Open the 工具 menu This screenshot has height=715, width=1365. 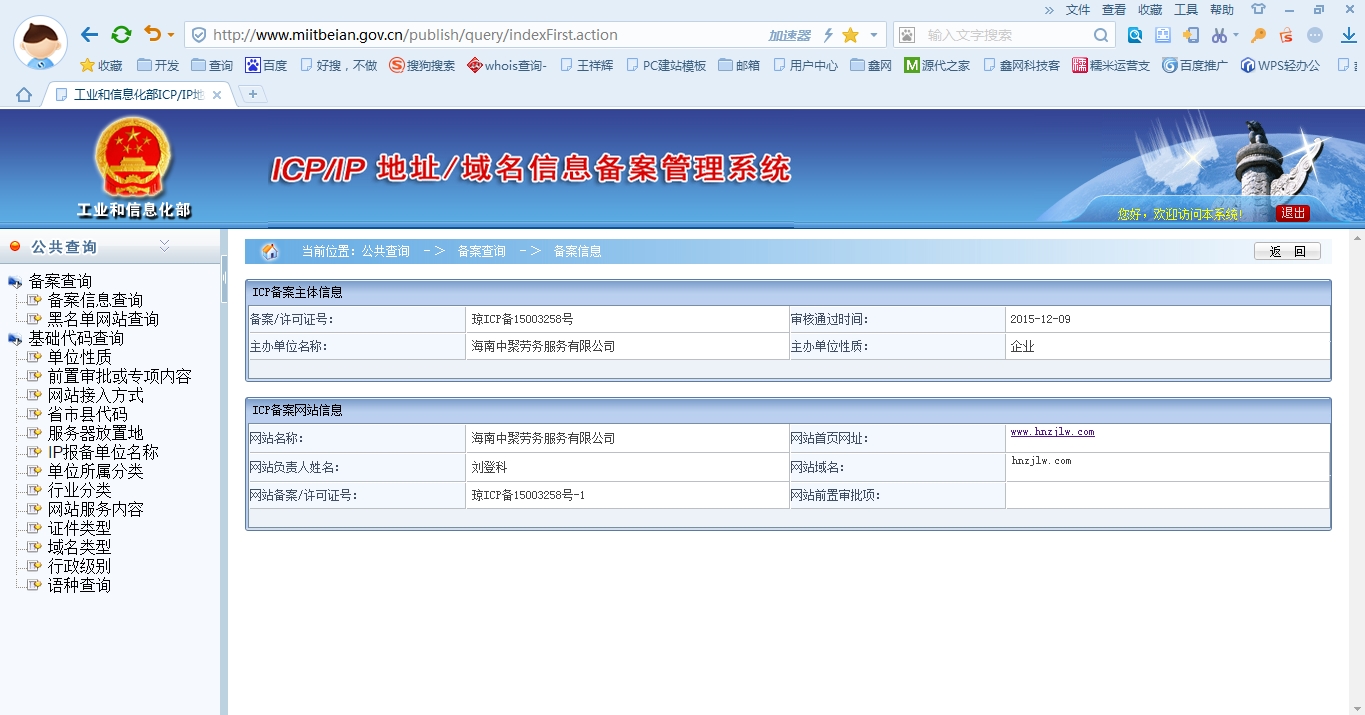(x=1185, y=10)
